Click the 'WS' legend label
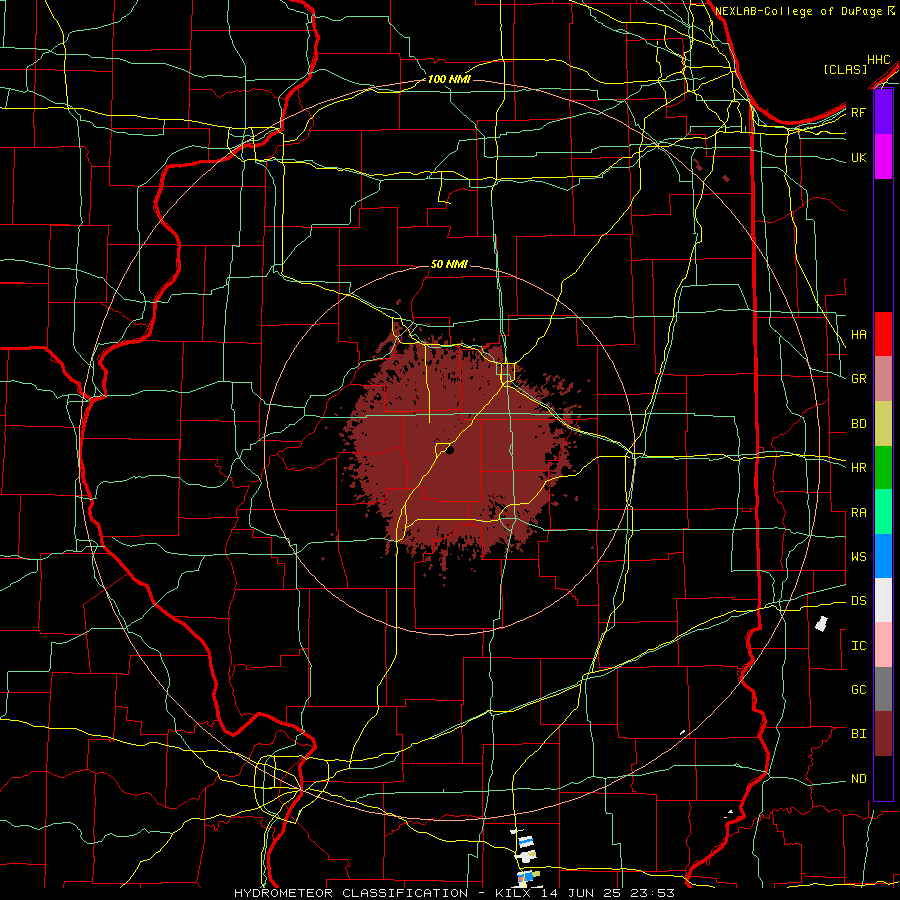The height and width of the screenshot is (900, 900). [859, 557]
